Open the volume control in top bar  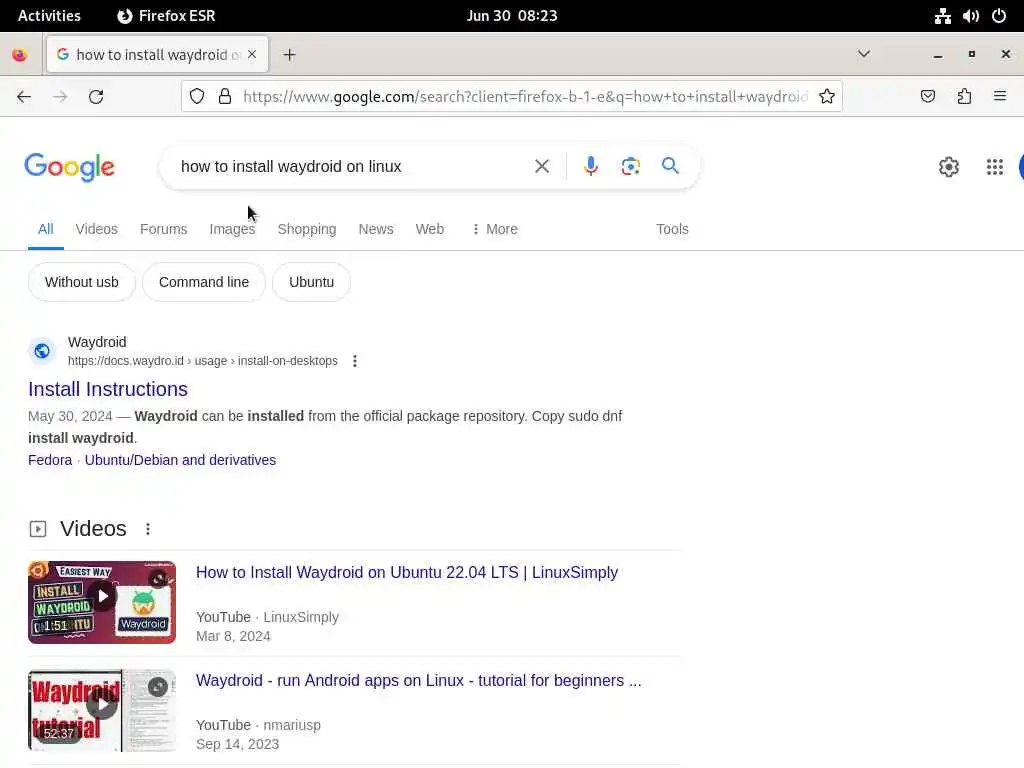[970, 16]
